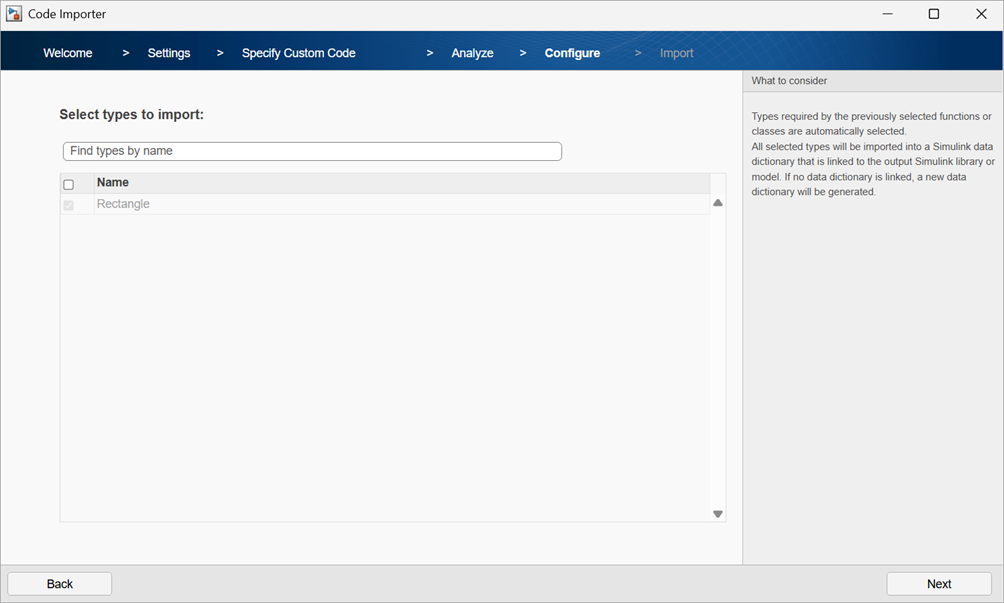
Task: Toggle the Rectangle type checkbox
Action: (x=69, y=204)
